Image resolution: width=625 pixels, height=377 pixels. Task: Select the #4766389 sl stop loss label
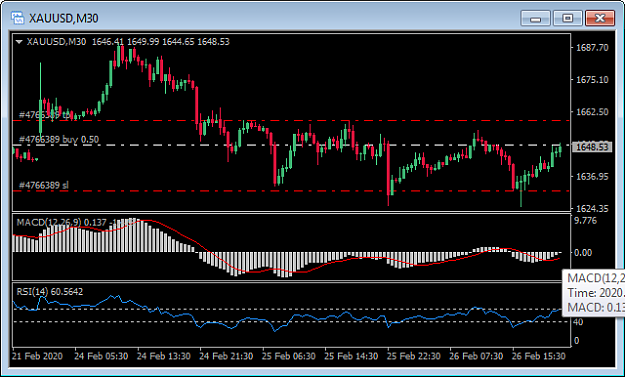44,185
